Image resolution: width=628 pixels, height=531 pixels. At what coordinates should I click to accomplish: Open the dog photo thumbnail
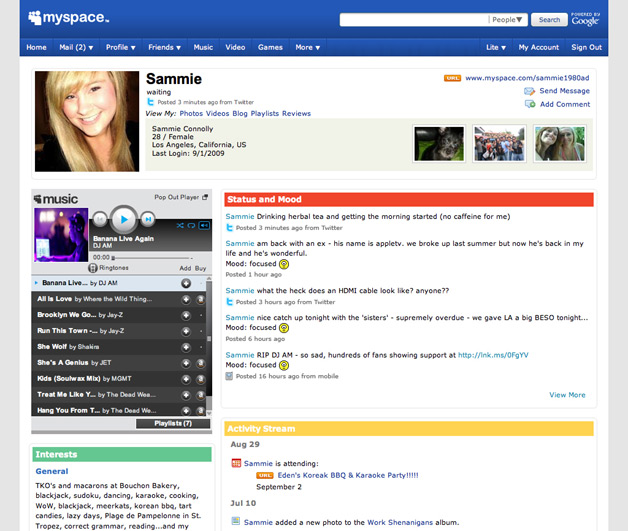[x=439, y=144]
